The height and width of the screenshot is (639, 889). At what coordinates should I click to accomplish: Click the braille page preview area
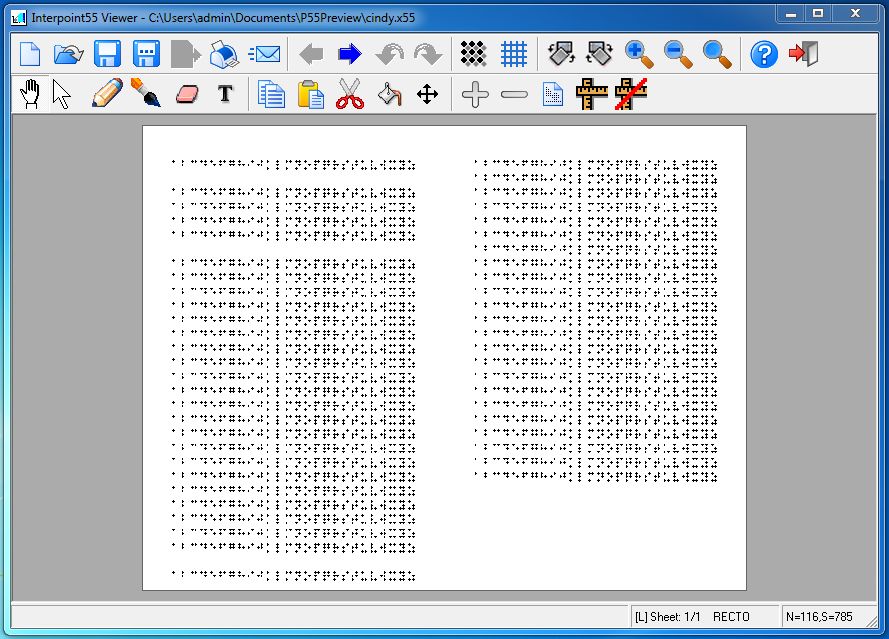click(444, 357)
